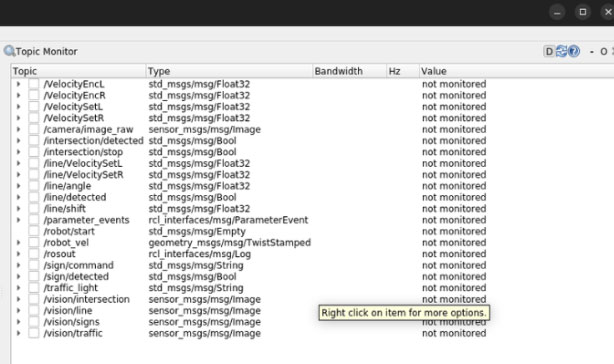Click the reload/refresh plugin icon
Screen dimensions: 614x364
562,51
